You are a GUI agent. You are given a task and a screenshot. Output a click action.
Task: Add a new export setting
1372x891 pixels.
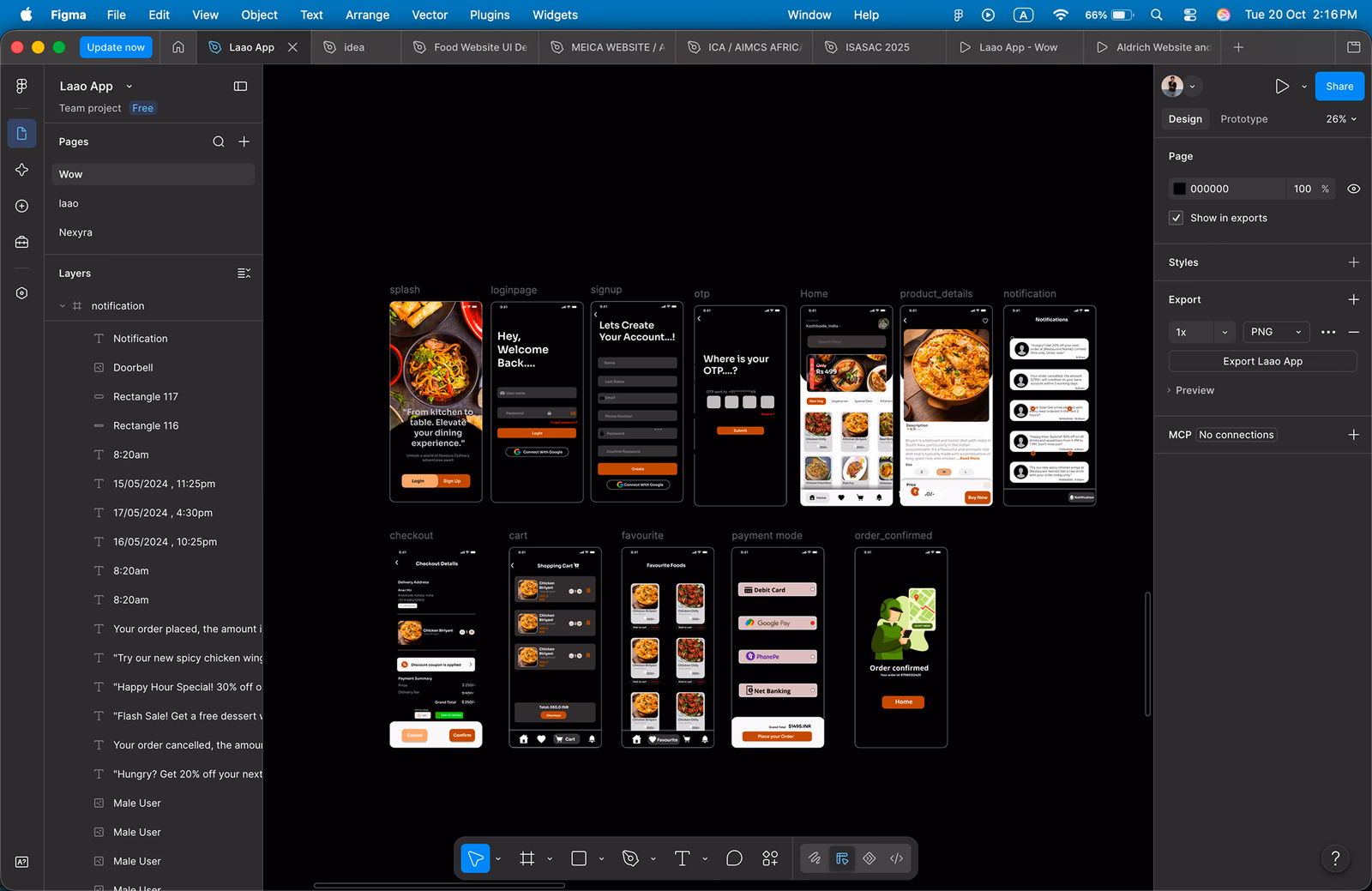[x=1354, y=299]
